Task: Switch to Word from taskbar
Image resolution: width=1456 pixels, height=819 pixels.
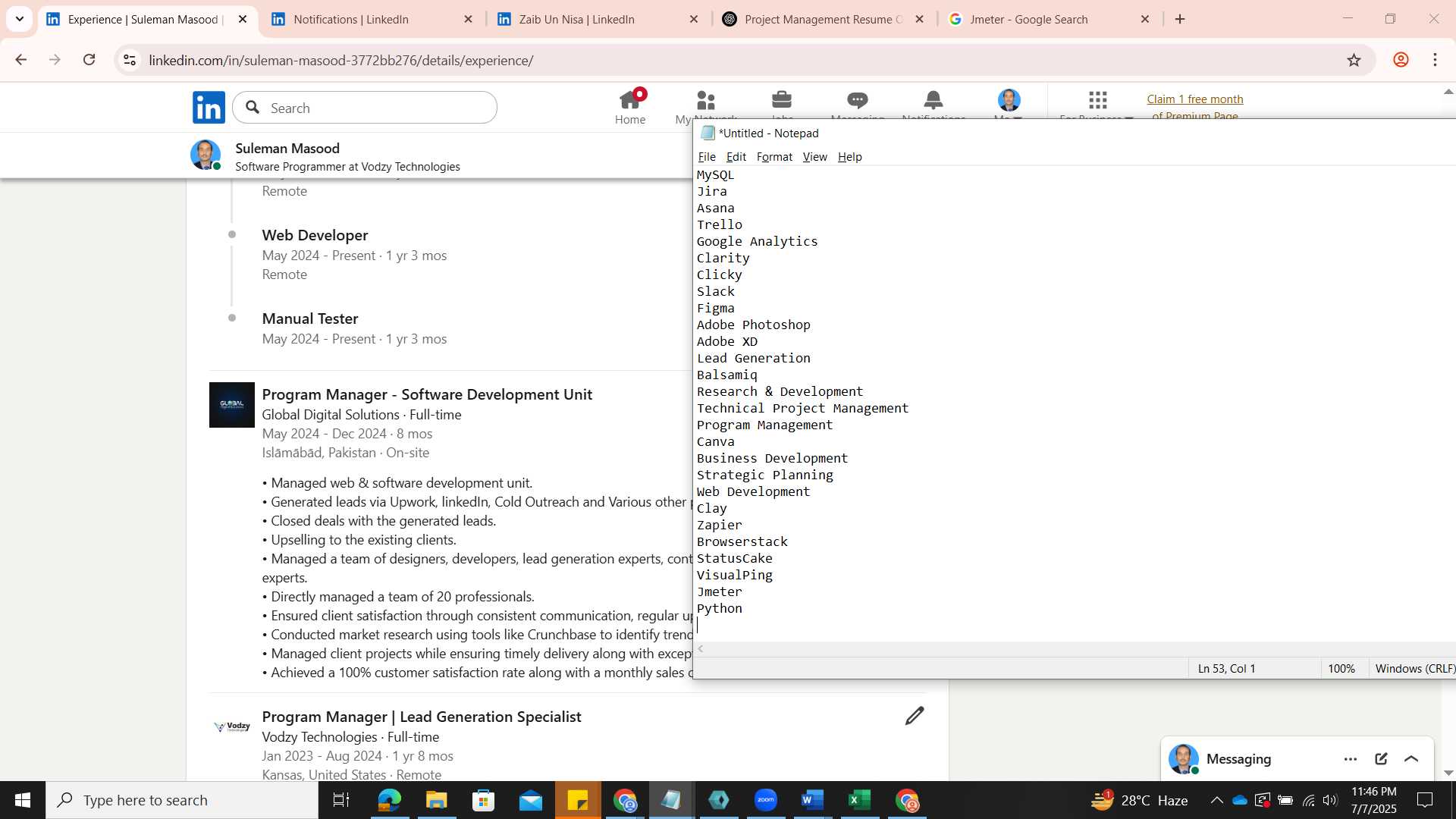Action: [x=812, y=800]
